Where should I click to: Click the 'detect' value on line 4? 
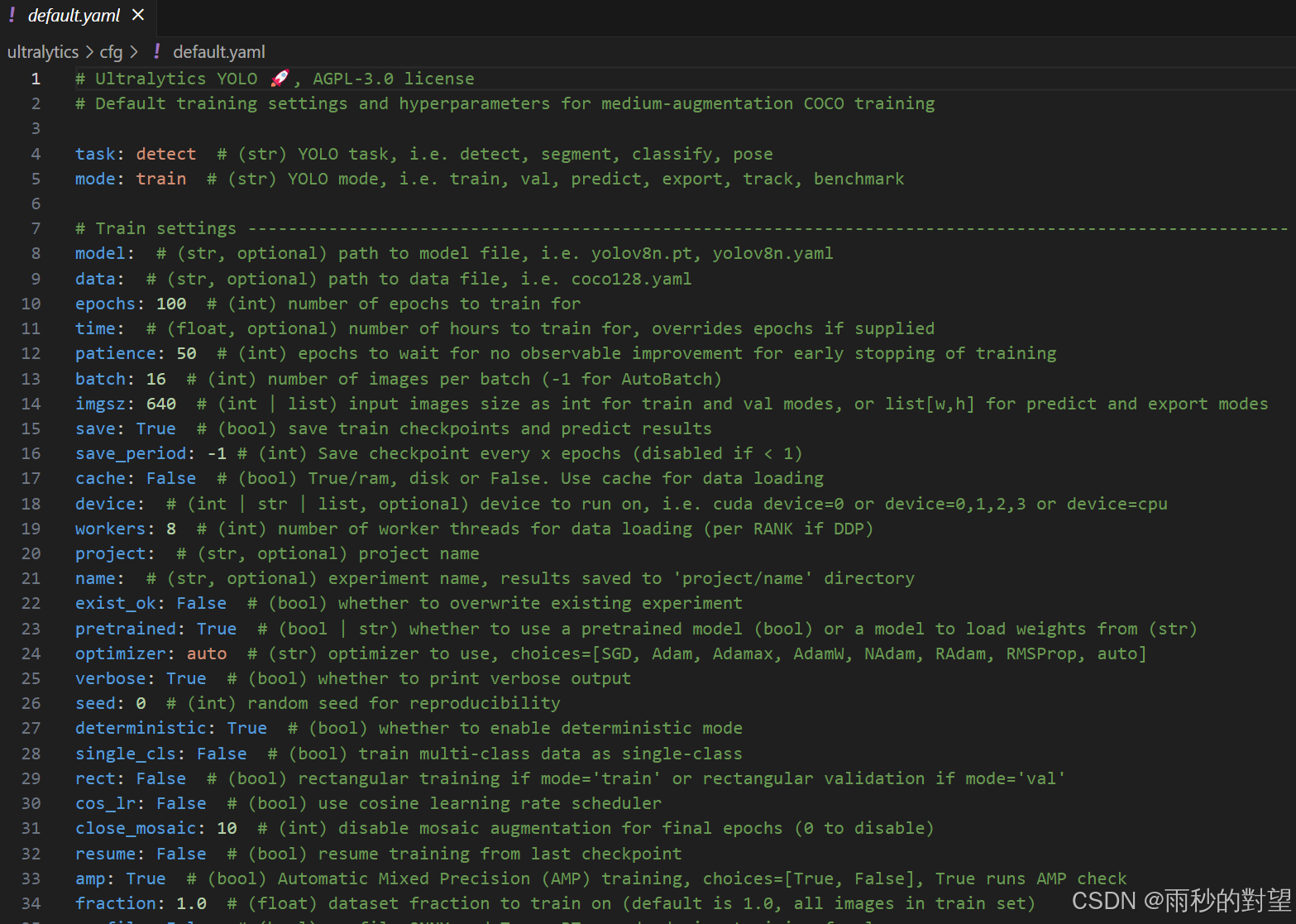tap(166, 154)
